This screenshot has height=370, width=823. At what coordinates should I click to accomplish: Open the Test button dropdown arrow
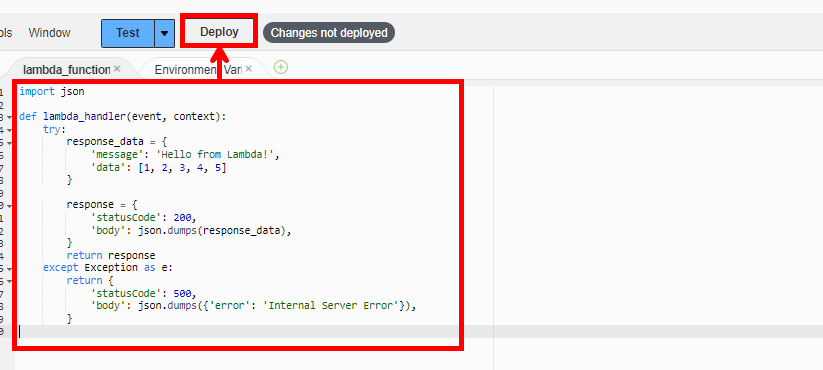164,33
